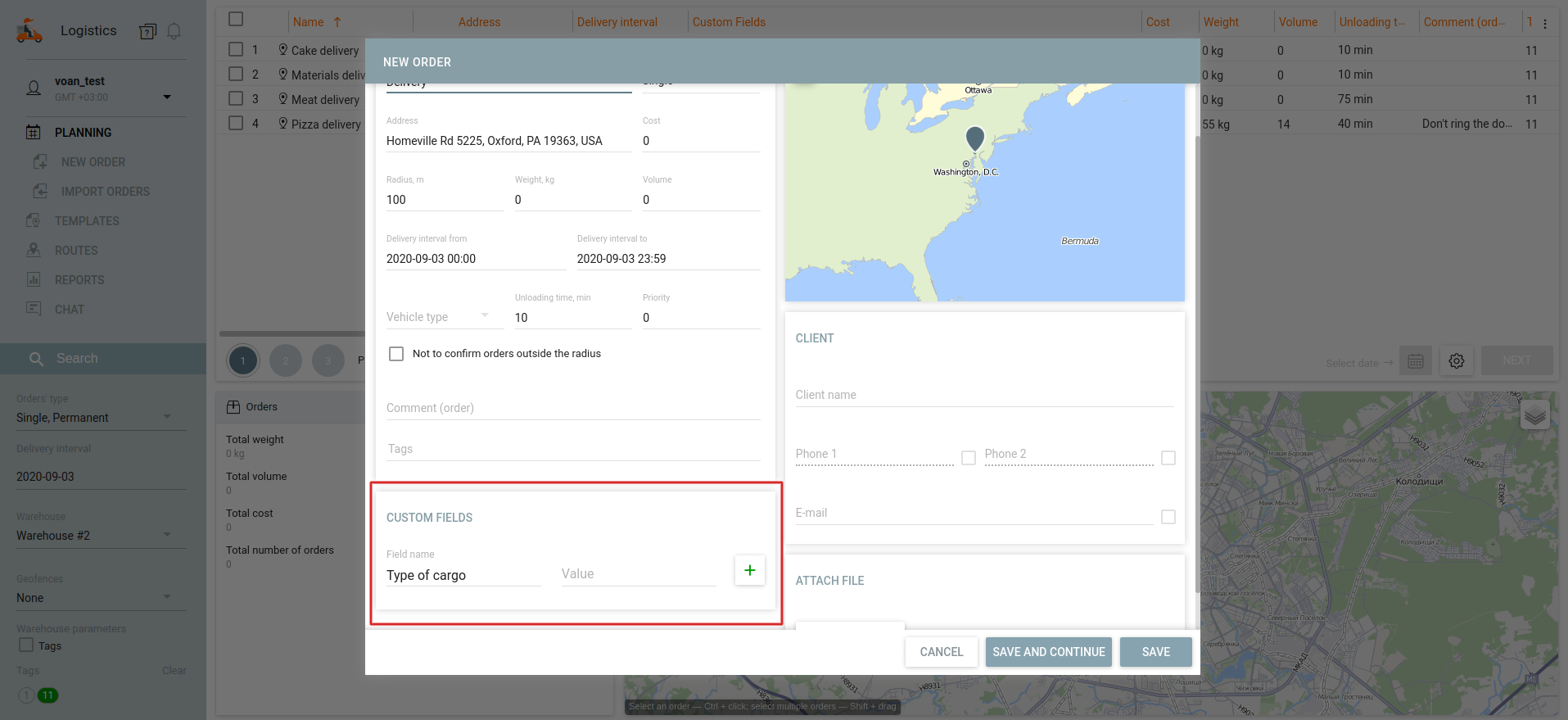1568x720 pixels.
Task: Enable Not to confirm orders outside radius
Action: 396,354
